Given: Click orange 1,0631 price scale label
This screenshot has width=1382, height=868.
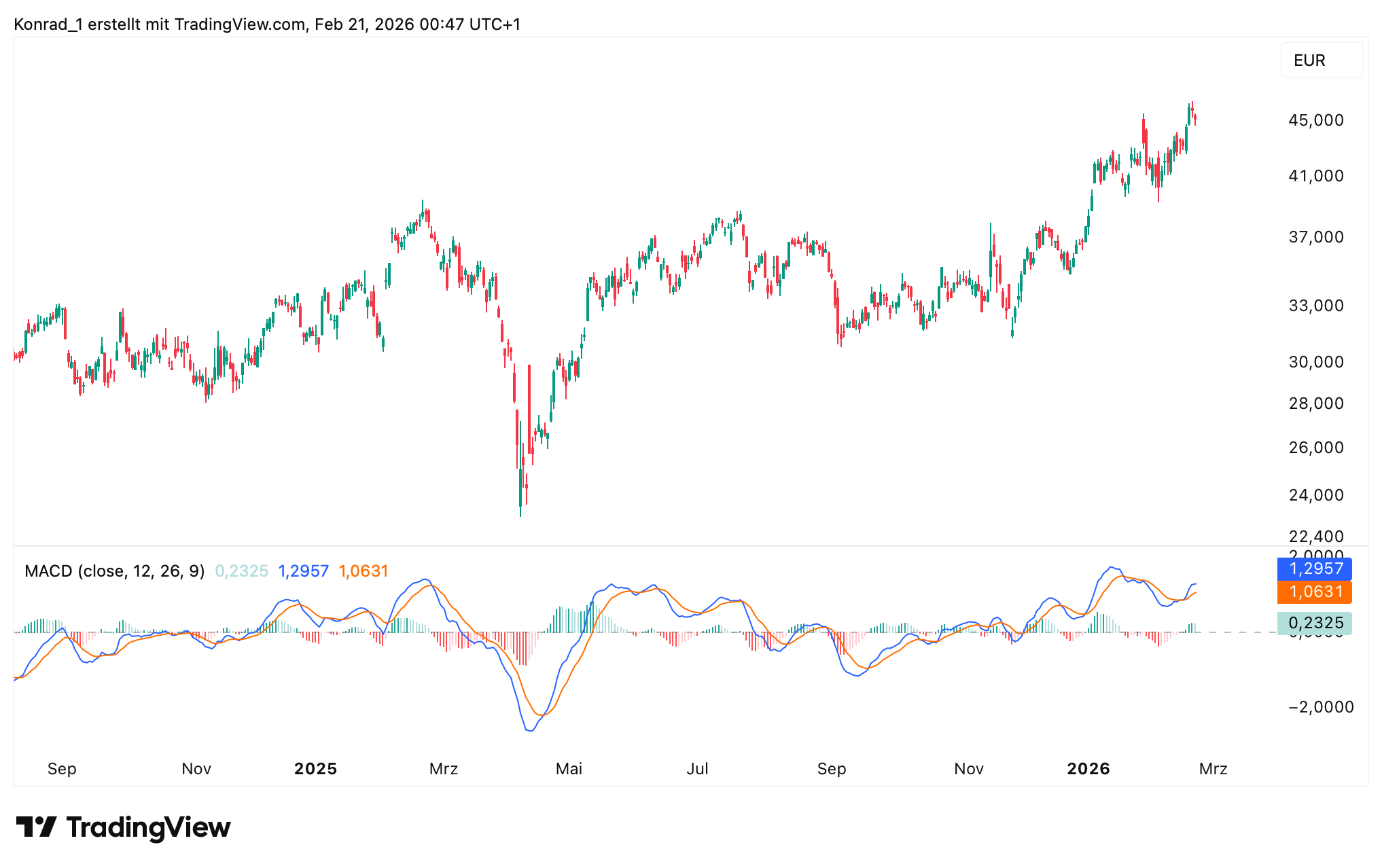Looking at the screenshot, I should point(1314,592).
